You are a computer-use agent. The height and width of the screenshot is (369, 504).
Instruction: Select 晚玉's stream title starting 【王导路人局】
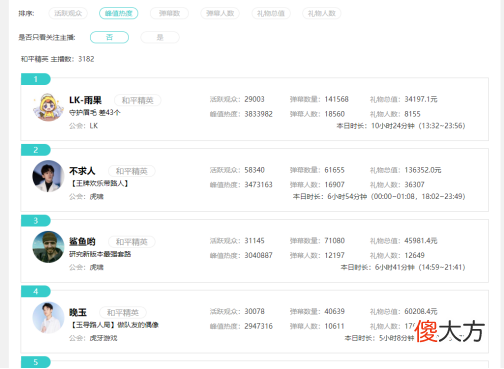pos(114,325)
